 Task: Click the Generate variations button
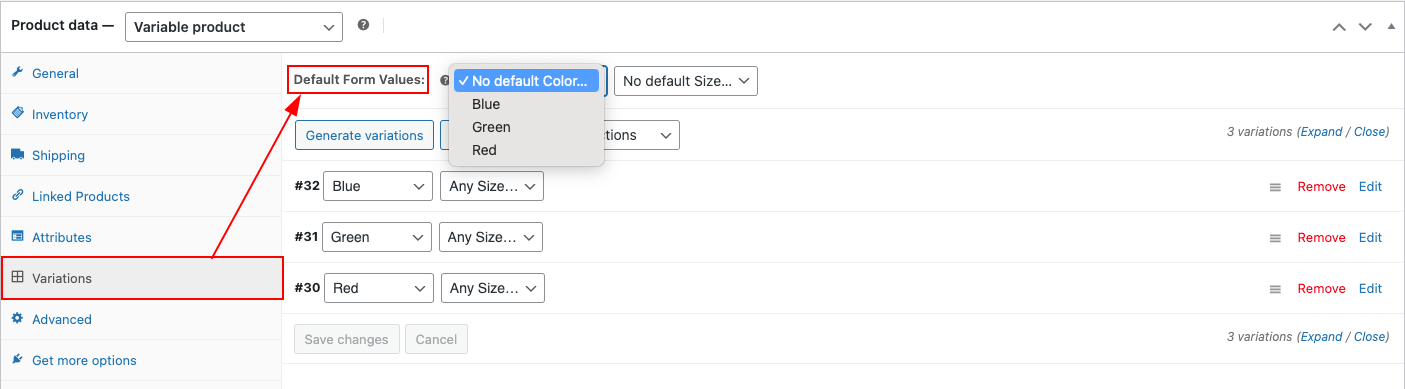[364, 135]
